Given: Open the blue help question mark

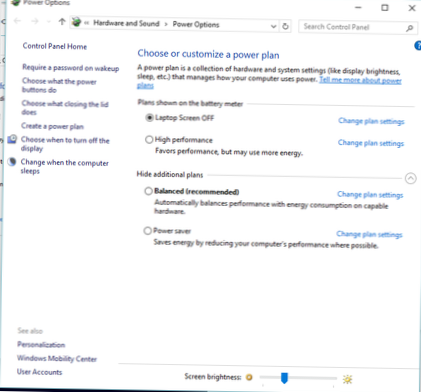Looking at the screenshot, I should (x=418, y=46).
